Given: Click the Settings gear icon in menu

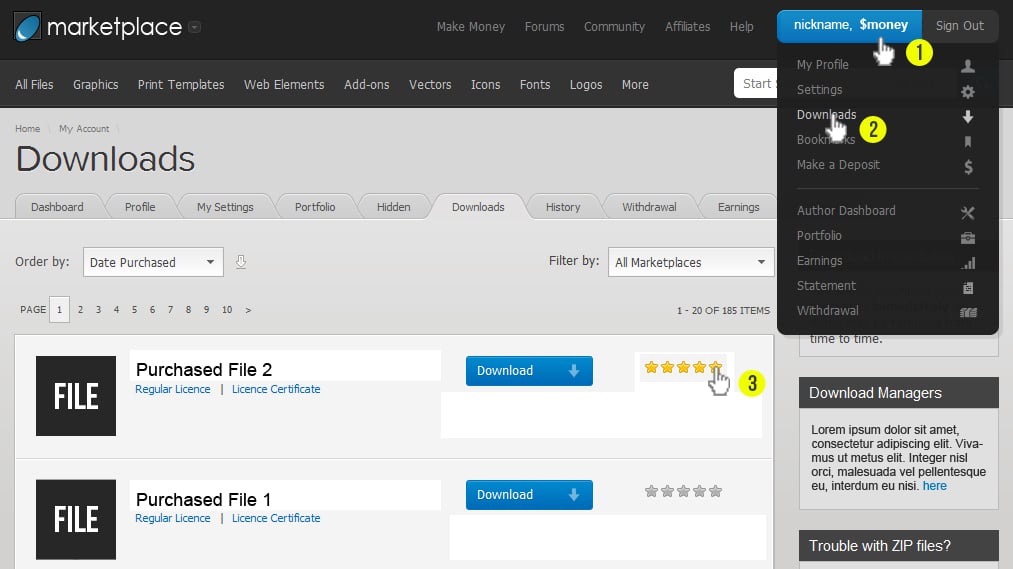Looking at the screenshot, I should coord(967,91).
